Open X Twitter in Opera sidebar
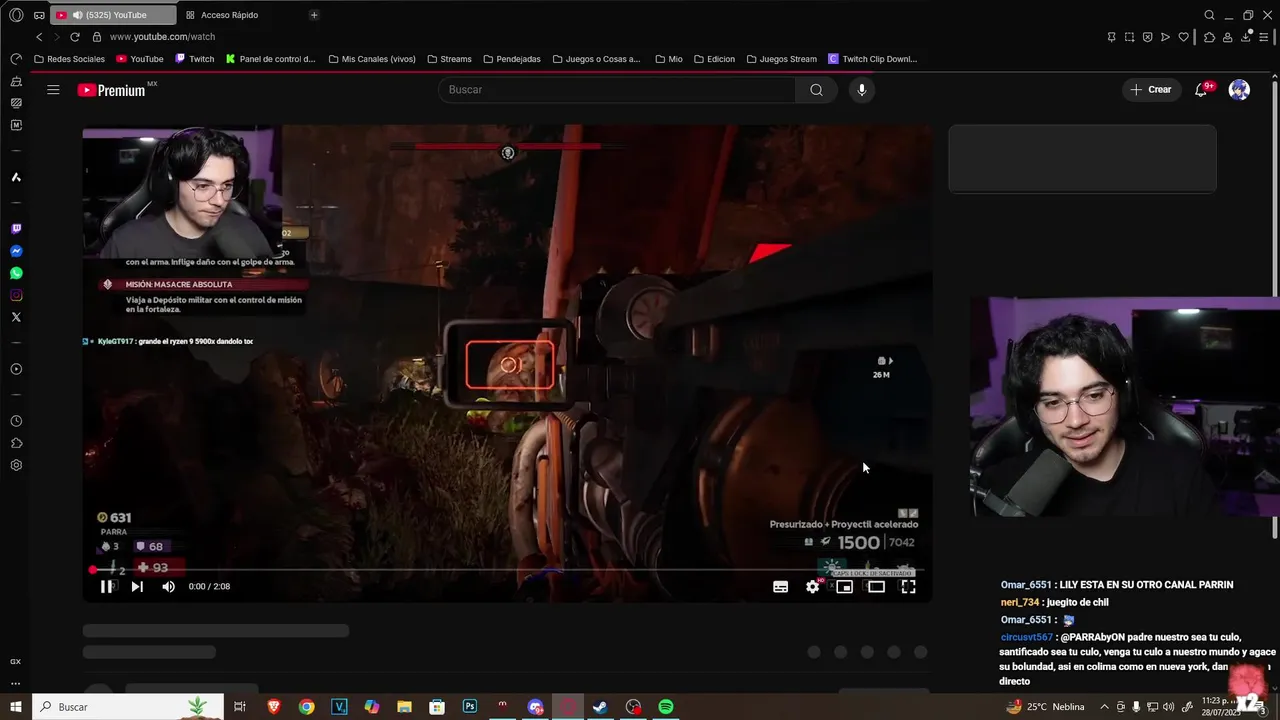The image size is (1280, 720). click(16, 317)
